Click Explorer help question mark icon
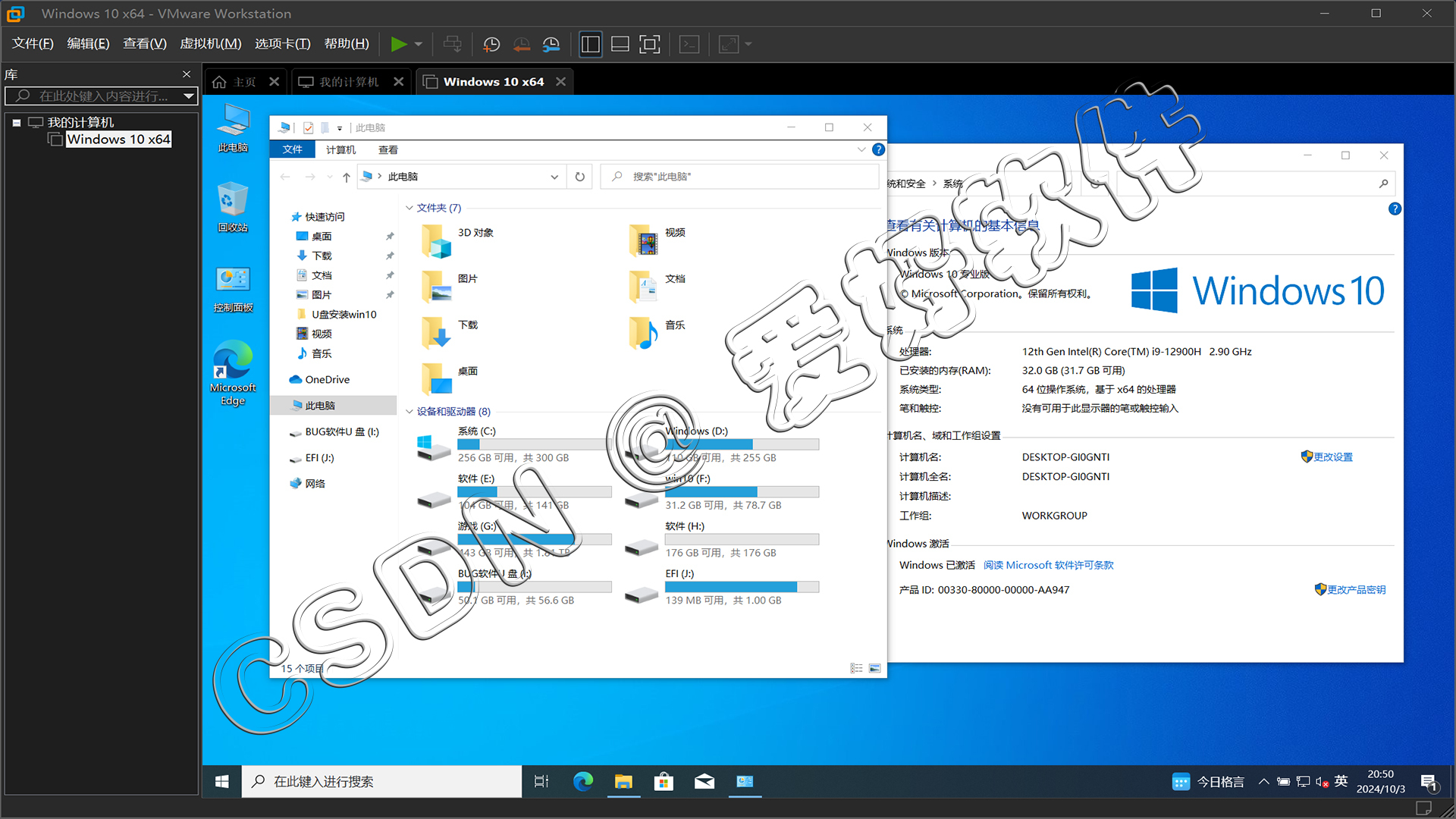Viewport: 1456px width, 819px height. [x=878, y=149]
